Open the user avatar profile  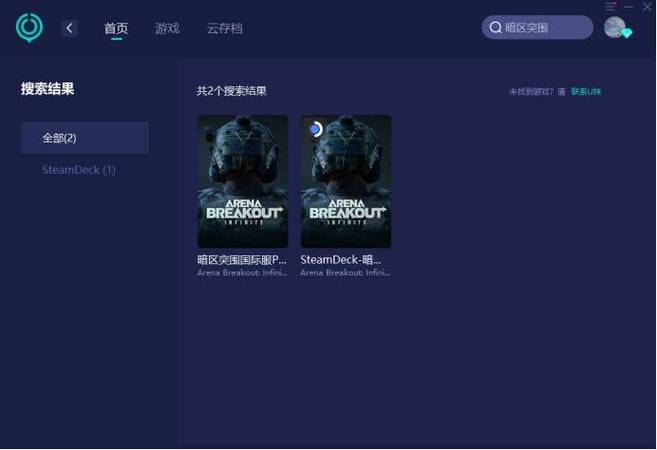(615, 27)
